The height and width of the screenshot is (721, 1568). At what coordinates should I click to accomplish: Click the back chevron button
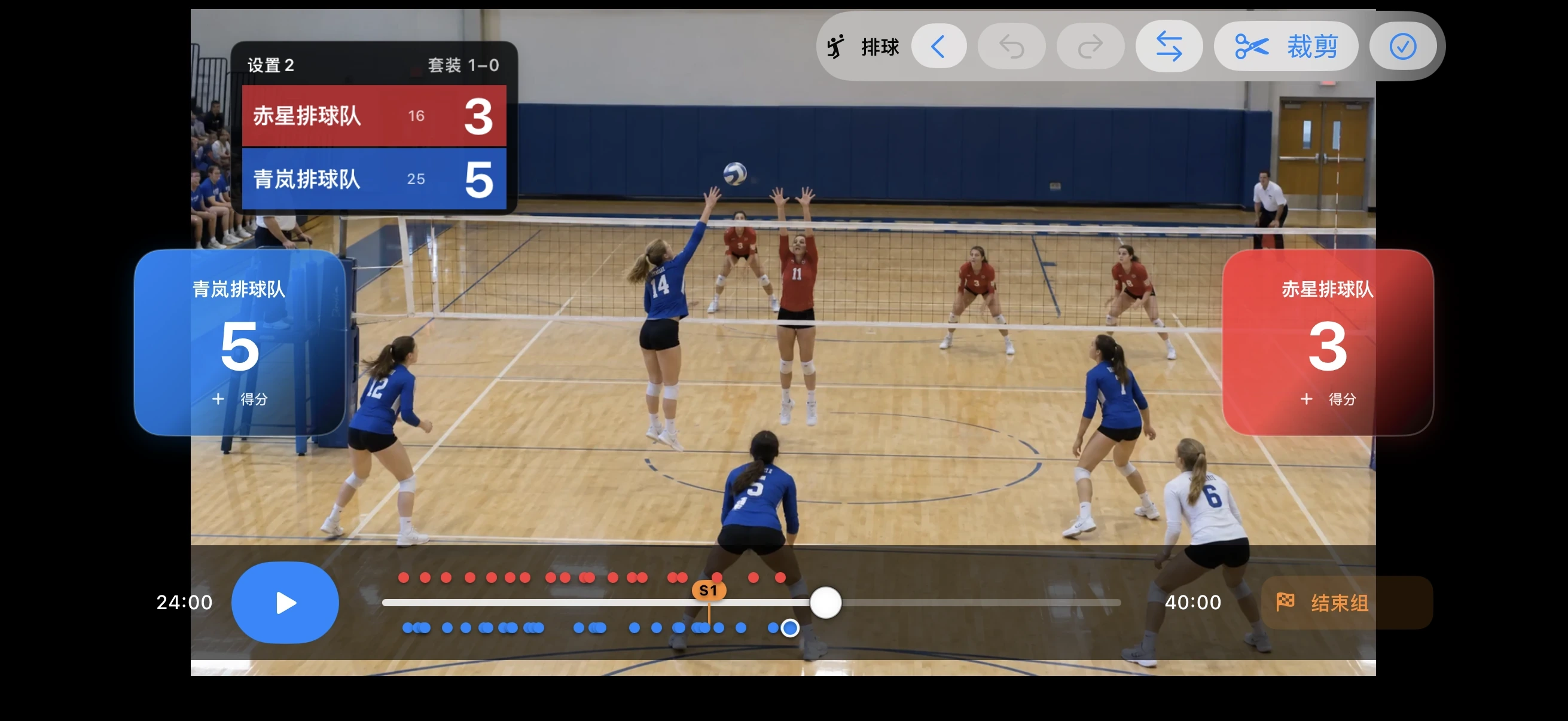938,46
